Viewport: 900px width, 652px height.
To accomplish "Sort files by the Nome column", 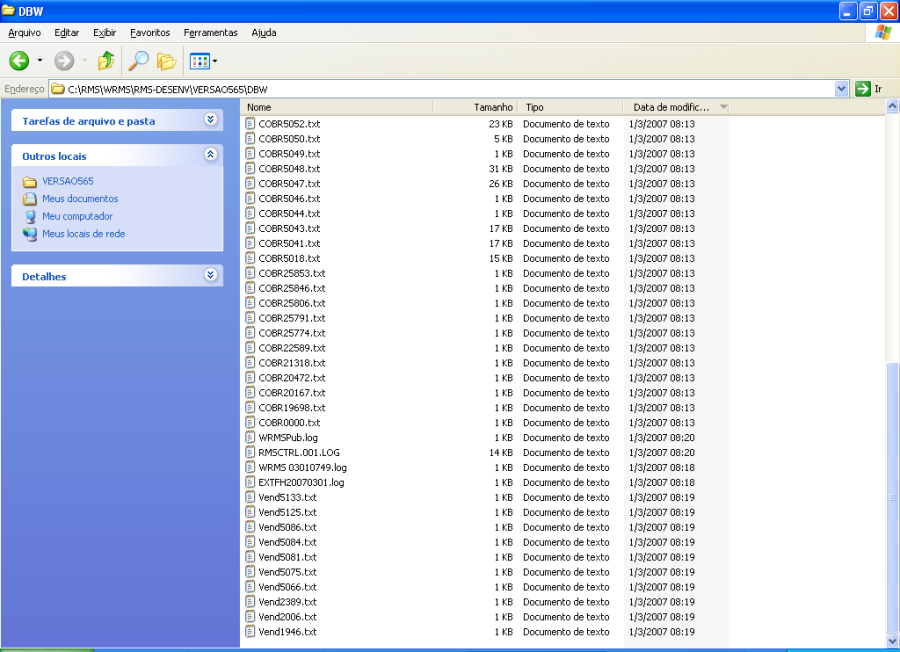I will [337, 107].
